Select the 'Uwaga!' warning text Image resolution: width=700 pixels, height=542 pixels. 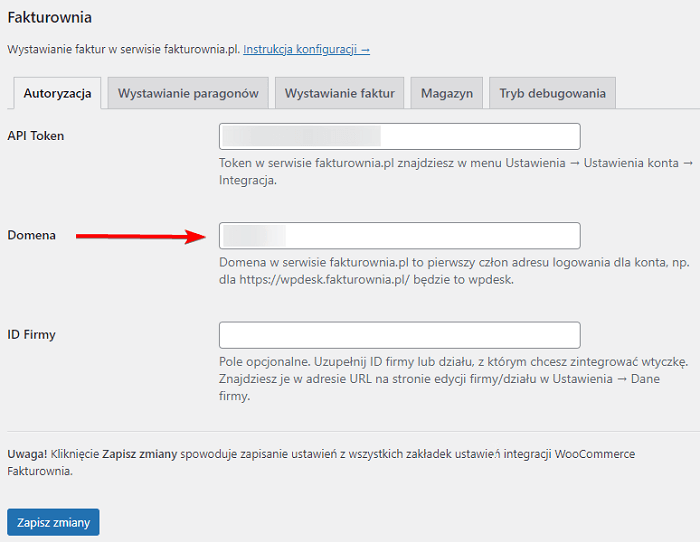321,462
